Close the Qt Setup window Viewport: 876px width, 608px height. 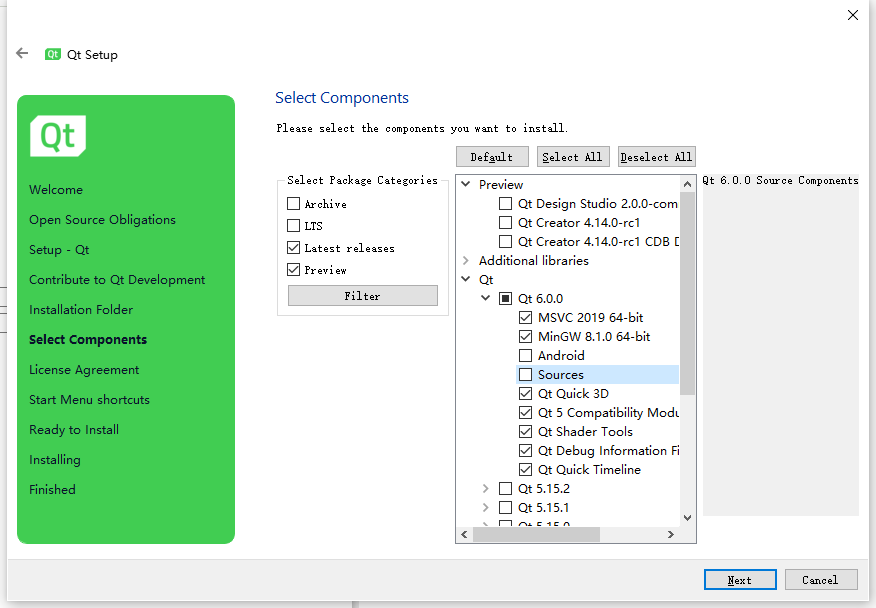point(853,15)
